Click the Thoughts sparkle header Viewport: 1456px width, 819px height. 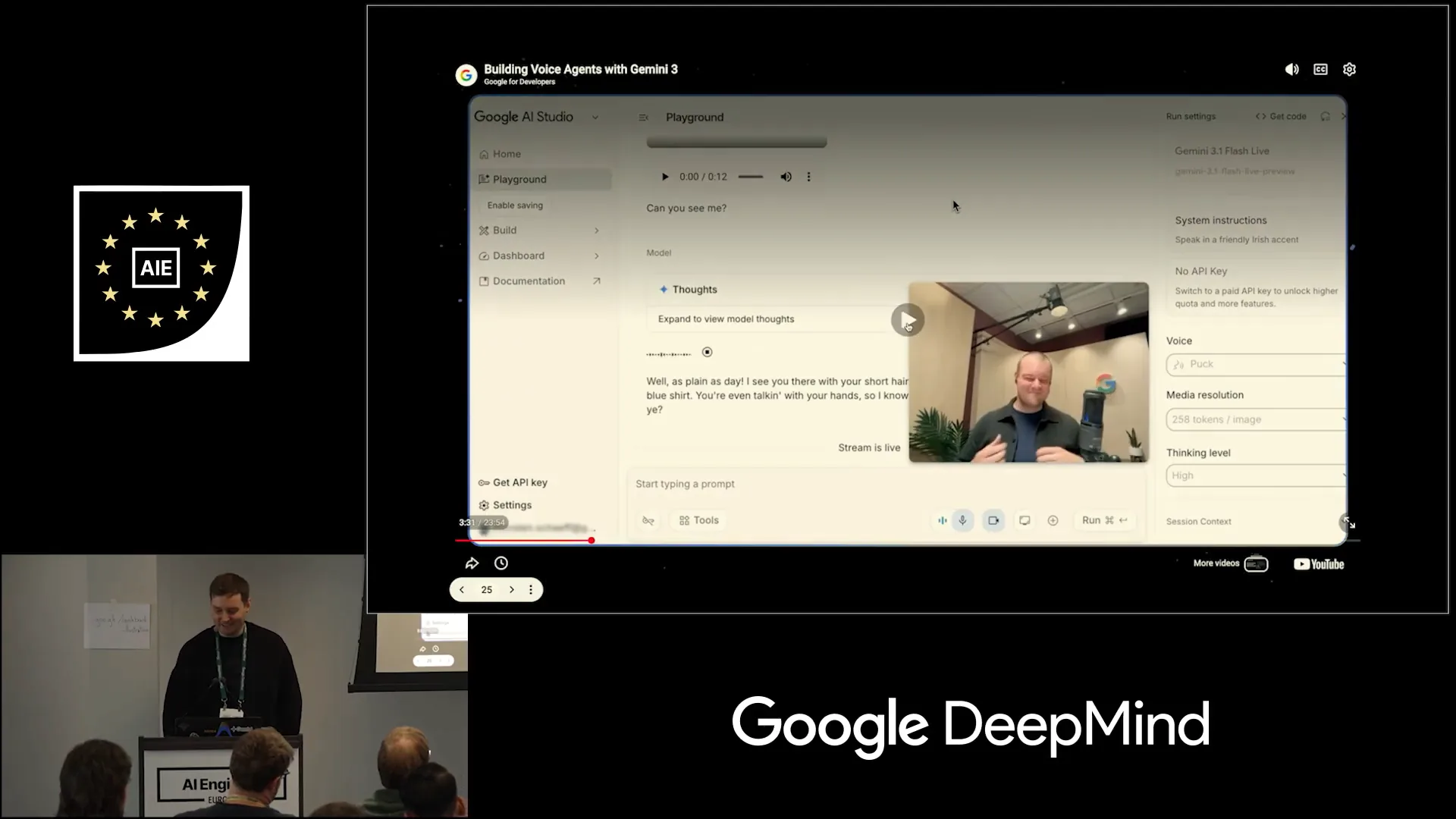(688, 290)
